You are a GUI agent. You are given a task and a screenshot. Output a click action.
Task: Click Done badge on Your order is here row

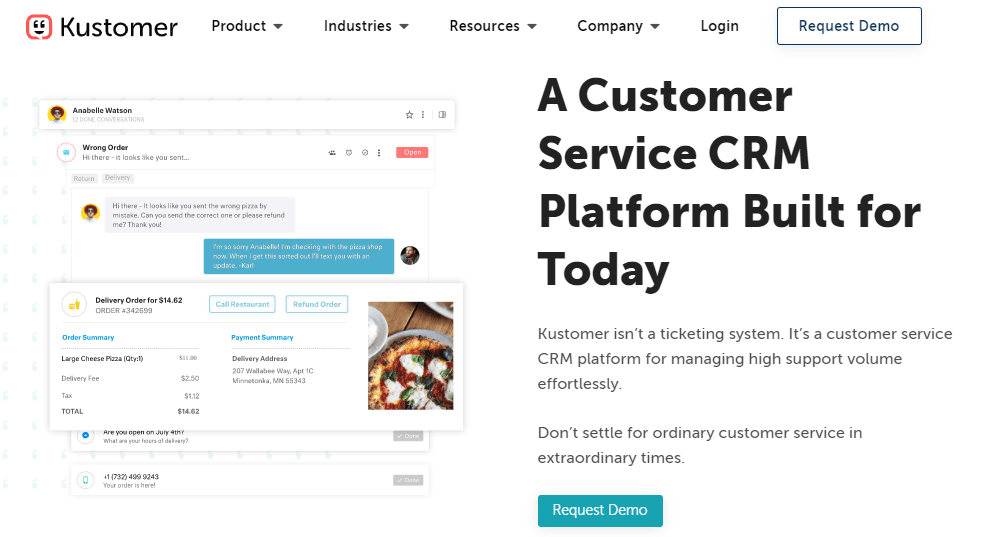pos(408,480)
